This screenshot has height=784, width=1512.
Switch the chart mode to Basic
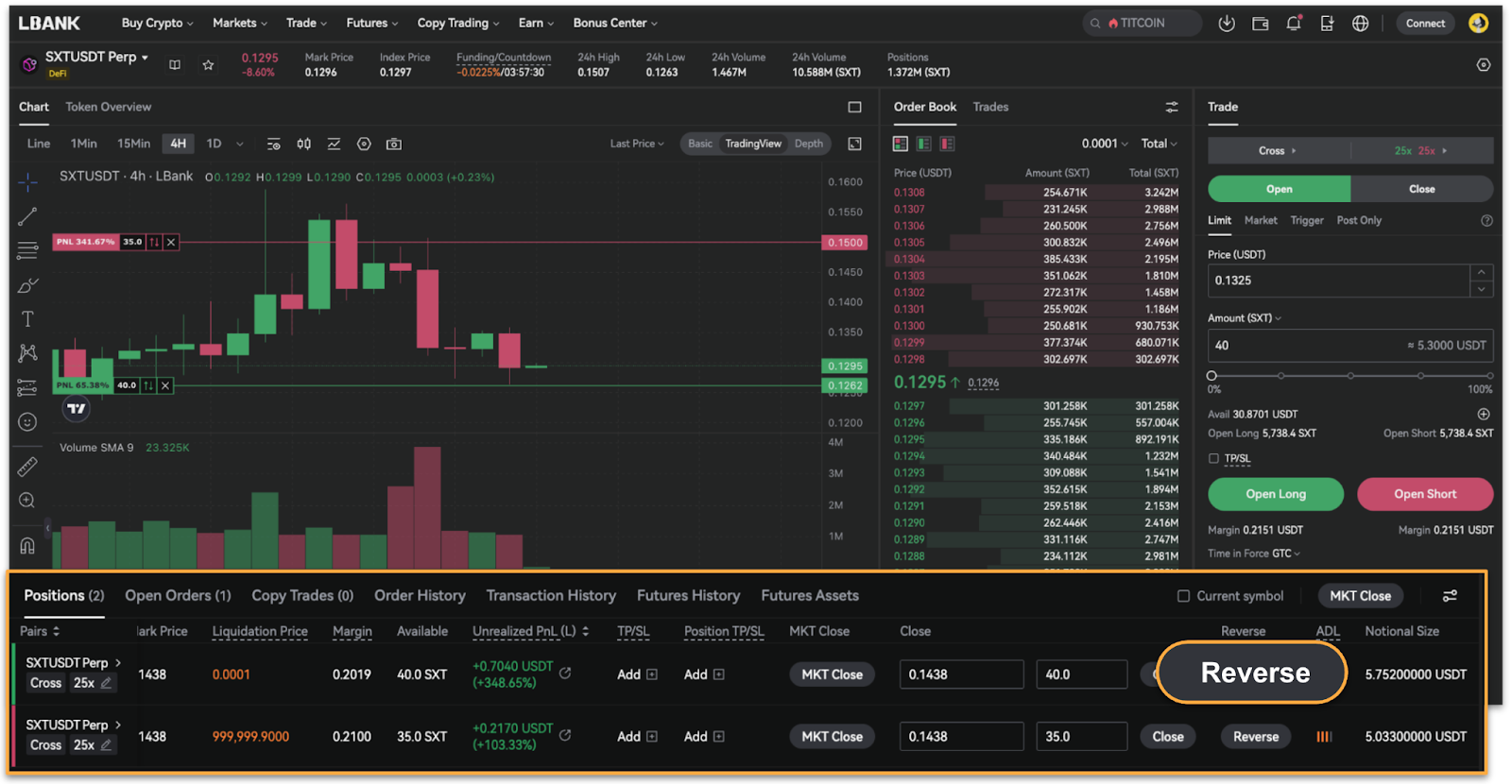(700, 144)
